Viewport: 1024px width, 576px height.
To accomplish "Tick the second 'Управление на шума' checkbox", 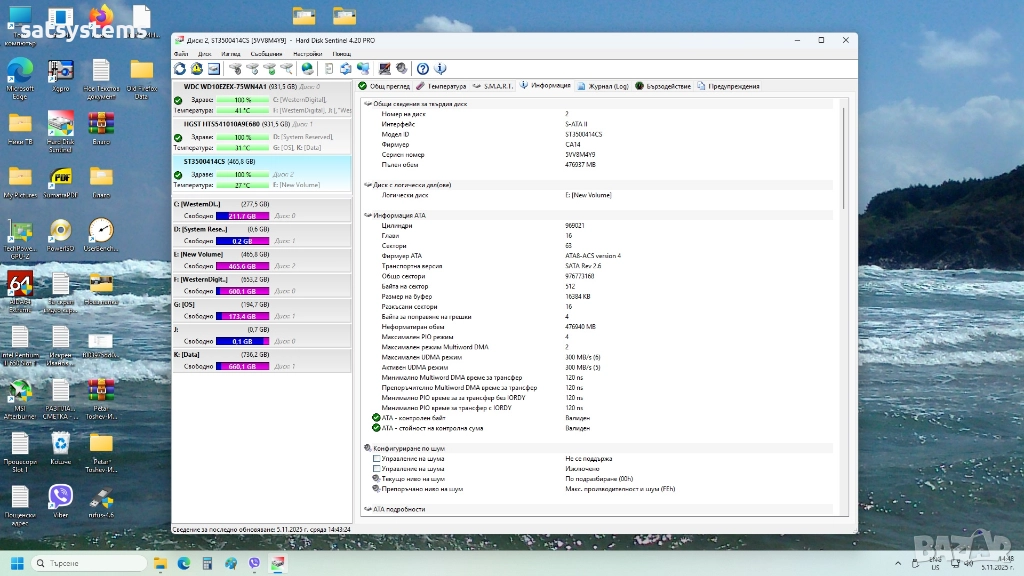I will (x=376, y=469).
